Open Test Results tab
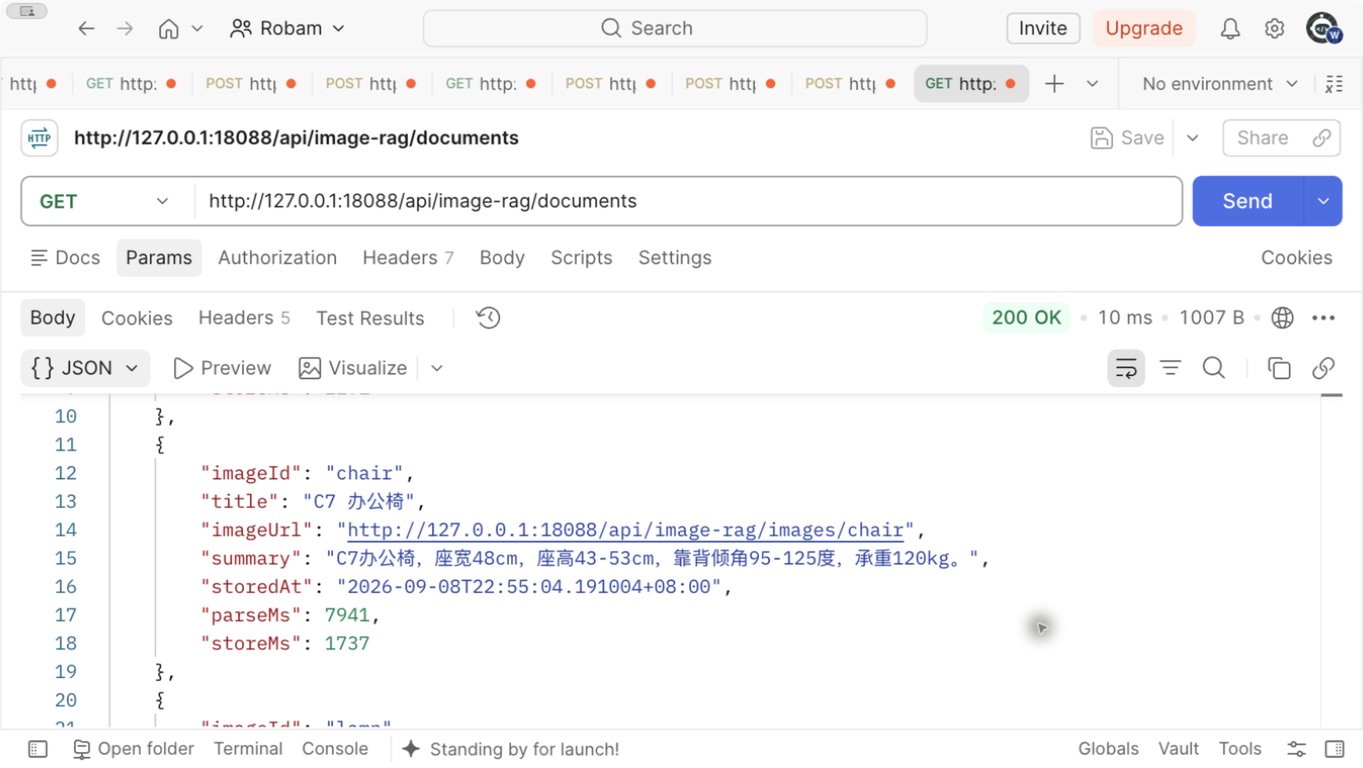This screenshot has width=1363, height=768. [370, 318]
